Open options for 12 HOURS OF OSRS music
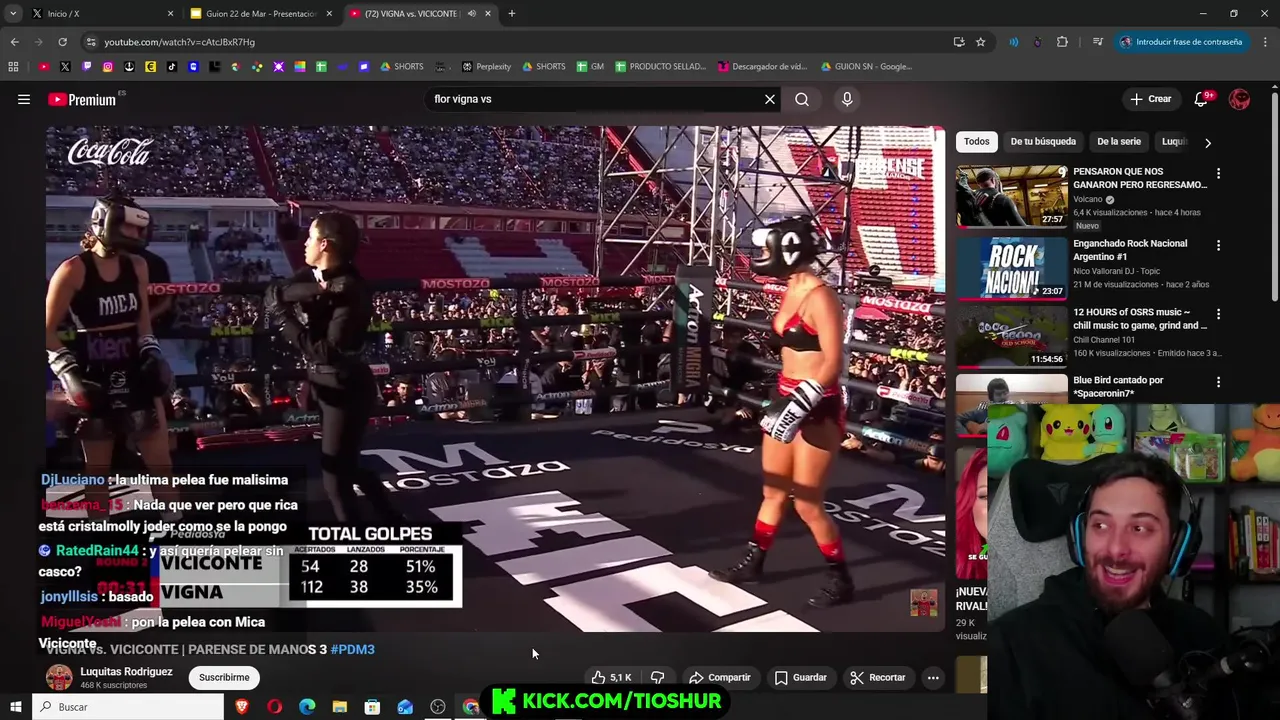The image size is (1280, 720). (x=1218, y=314)
